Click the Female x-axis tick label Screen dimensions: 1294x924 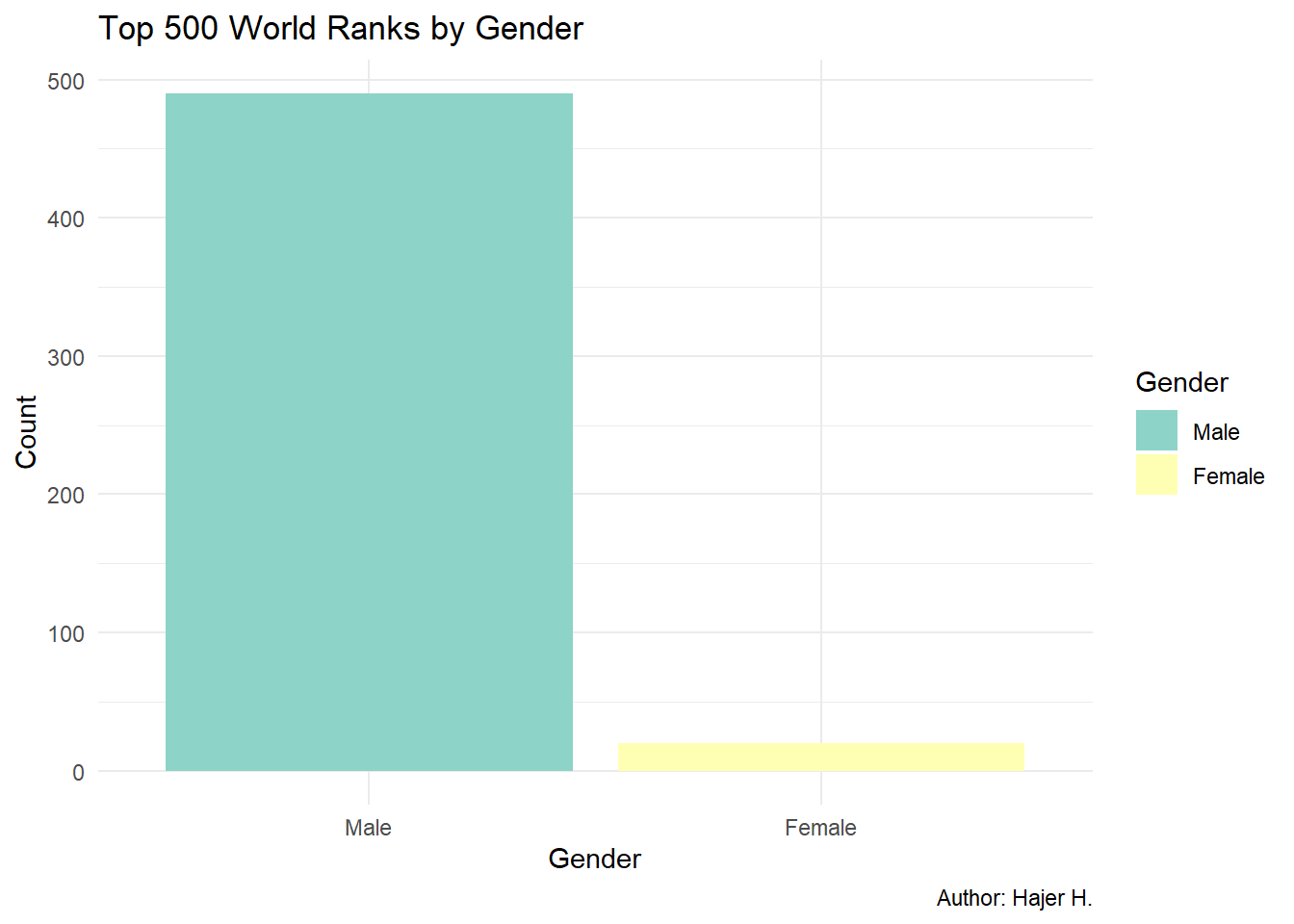[820, 828]
